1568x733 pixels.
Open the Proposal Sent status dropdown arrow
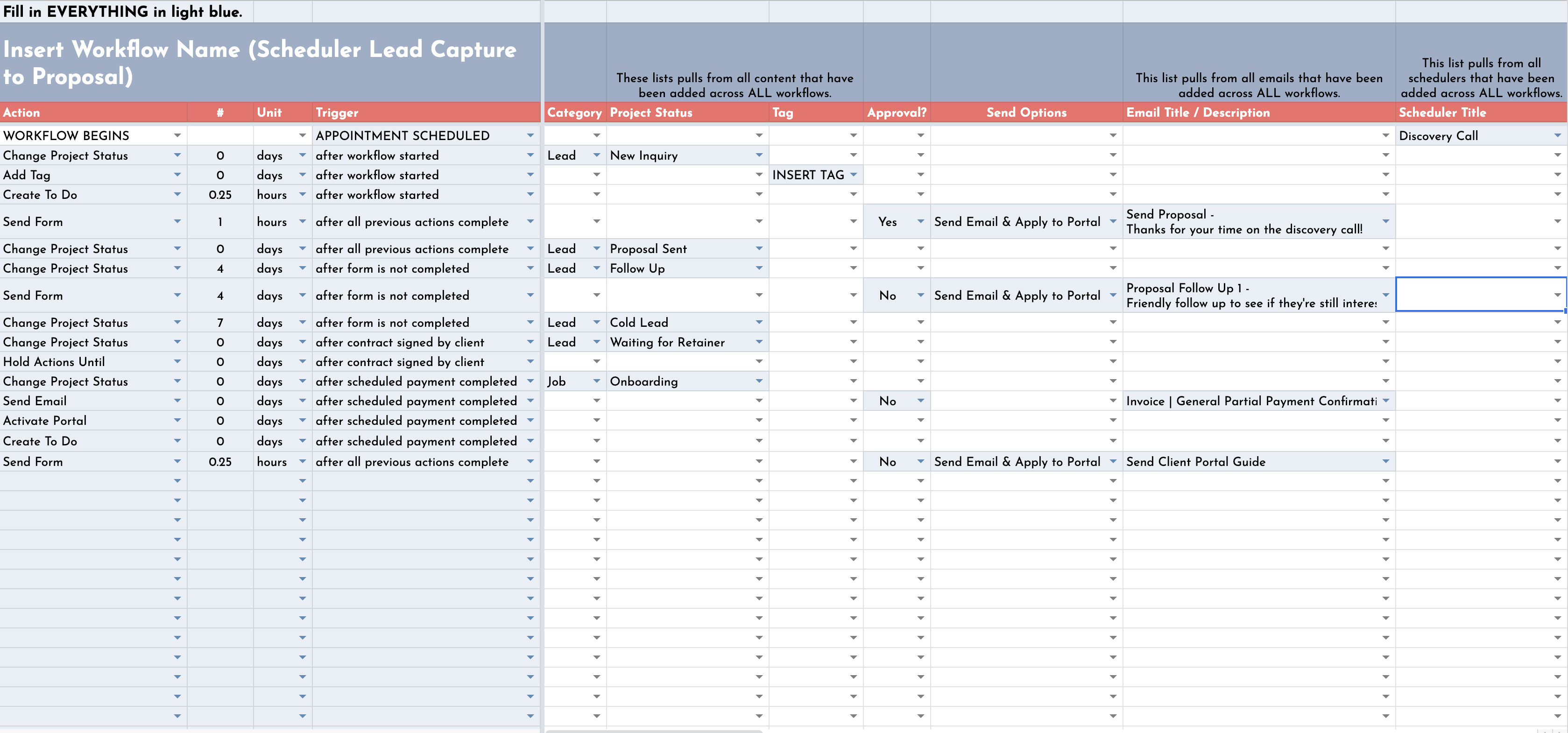tap(759, 248)
